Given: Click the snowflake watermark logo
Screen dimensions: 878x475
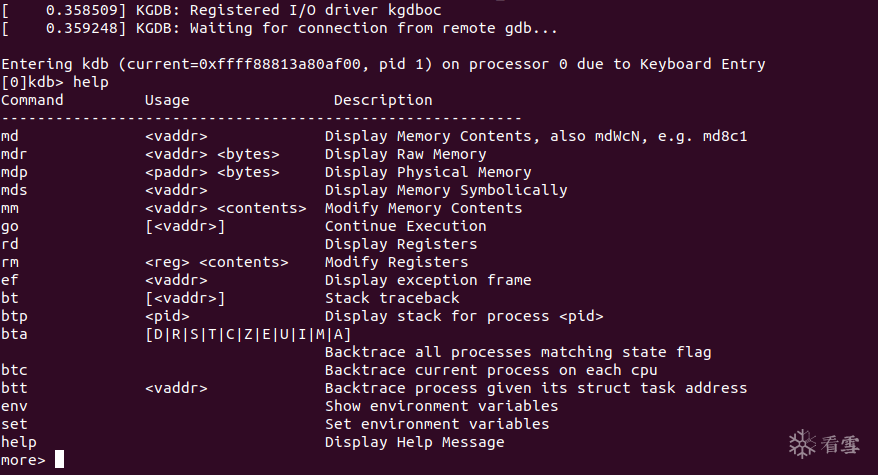Looking at the screenshot, I should click(x=802, y=443).
